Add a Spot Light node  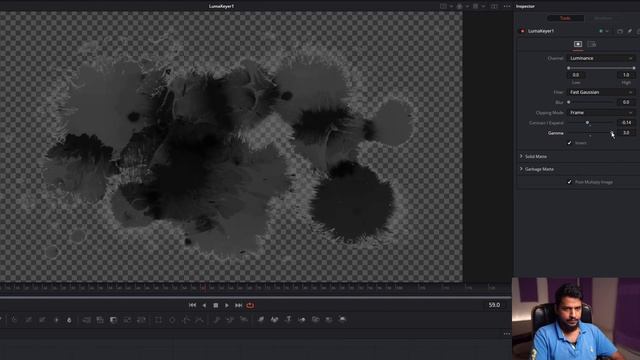(x=329, y=320)
